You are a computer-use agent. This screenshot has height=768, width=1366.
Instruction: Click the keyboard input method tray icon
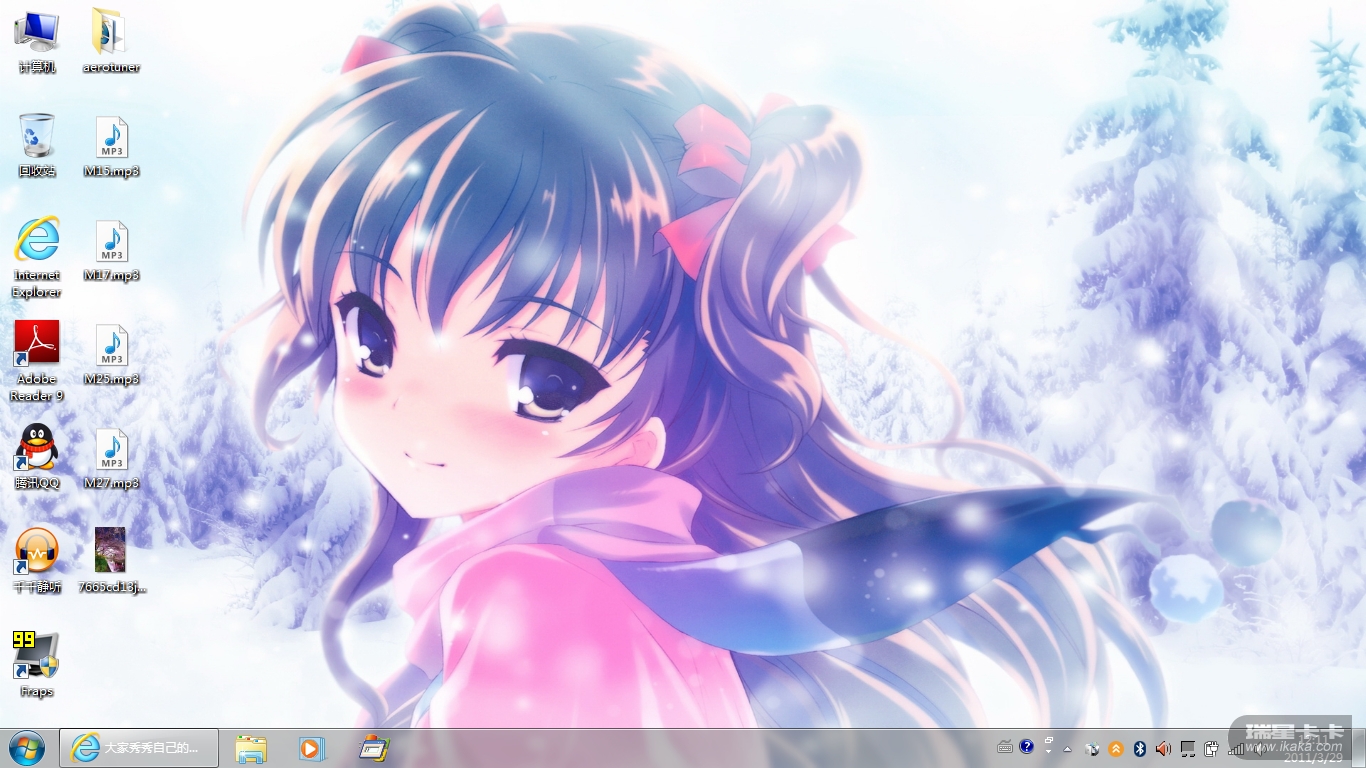1005,747
